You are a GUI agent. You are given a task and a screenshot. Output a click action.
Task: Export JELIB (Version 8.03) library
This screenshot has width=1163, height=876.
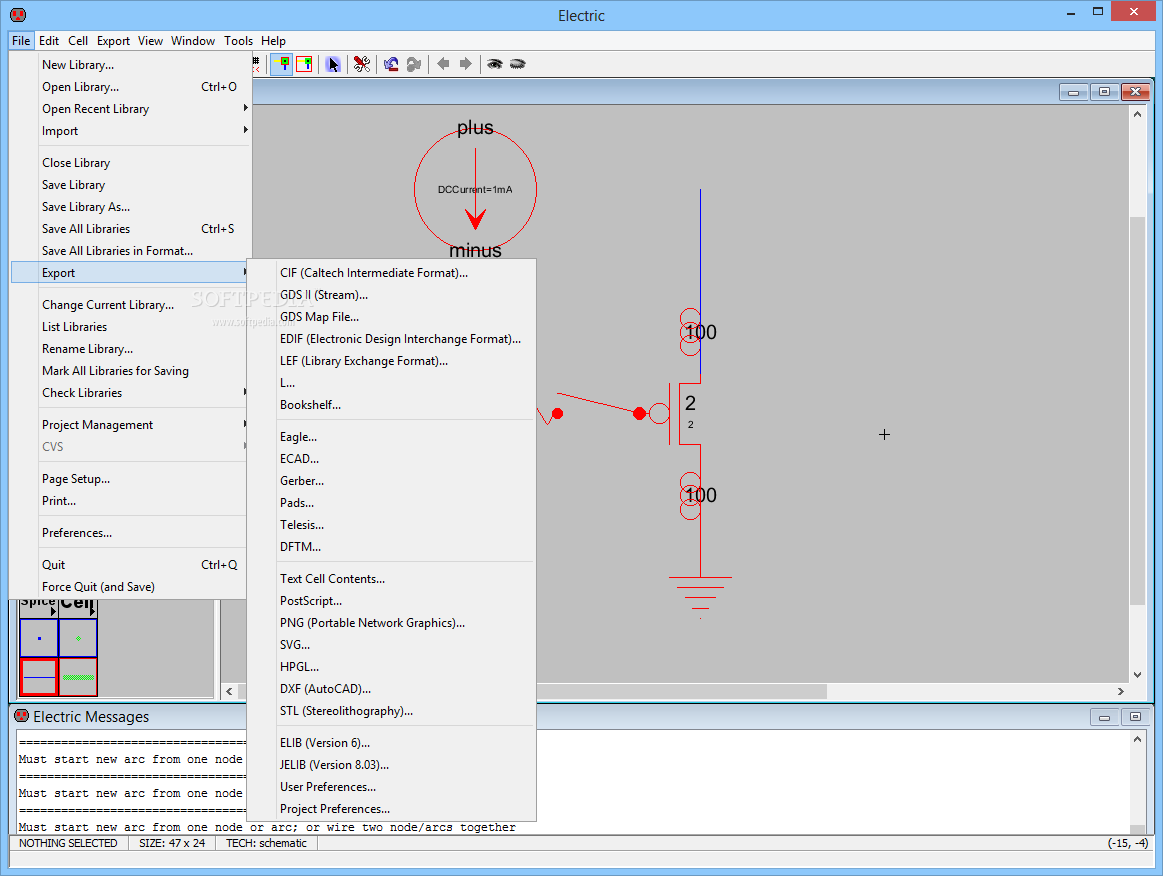(391, 765)
